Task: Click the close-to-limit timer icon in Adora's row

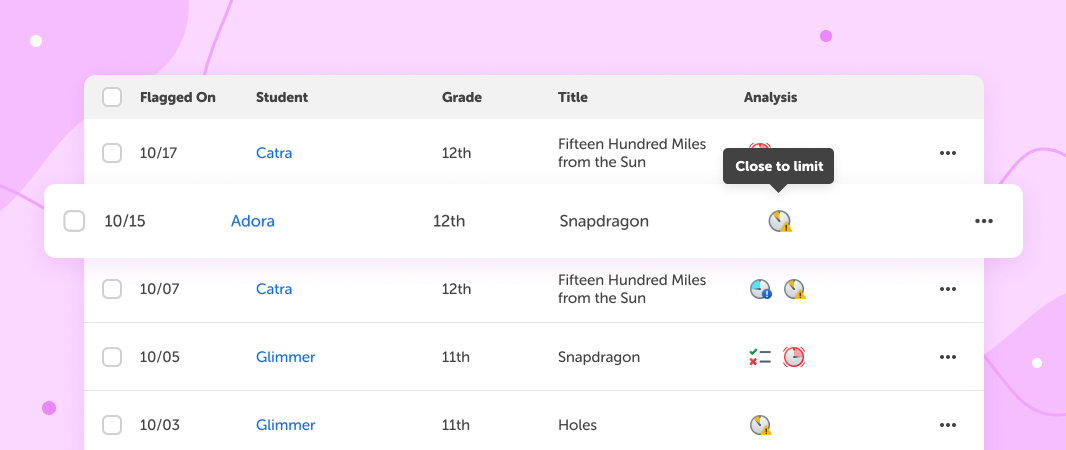Action: pyautogui.click(x=780, y=221)
